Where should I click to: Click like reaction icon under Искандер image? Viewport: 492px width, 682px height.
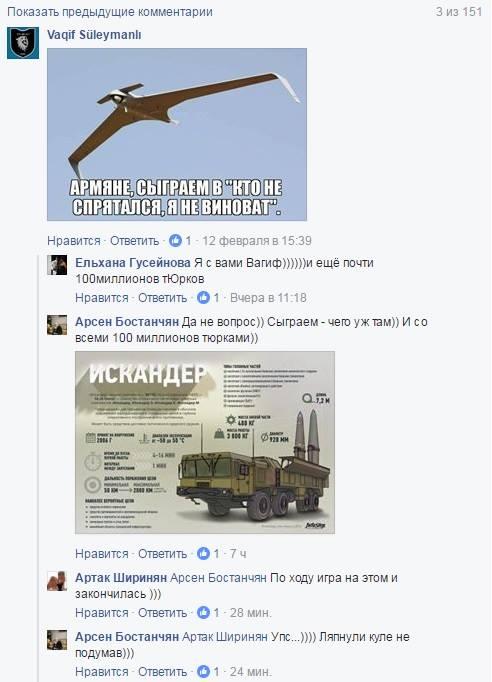203,553
